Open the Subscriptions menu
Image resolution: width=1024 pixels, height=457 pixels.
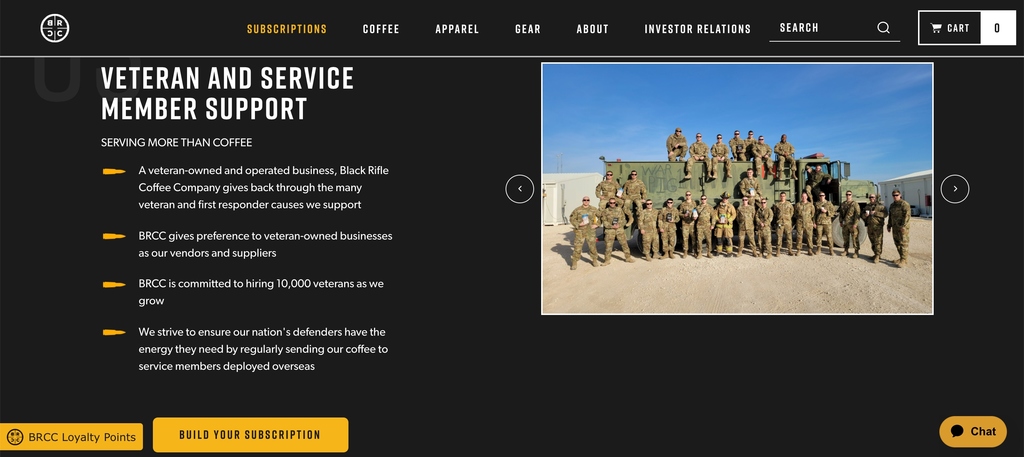click(287, 29)
